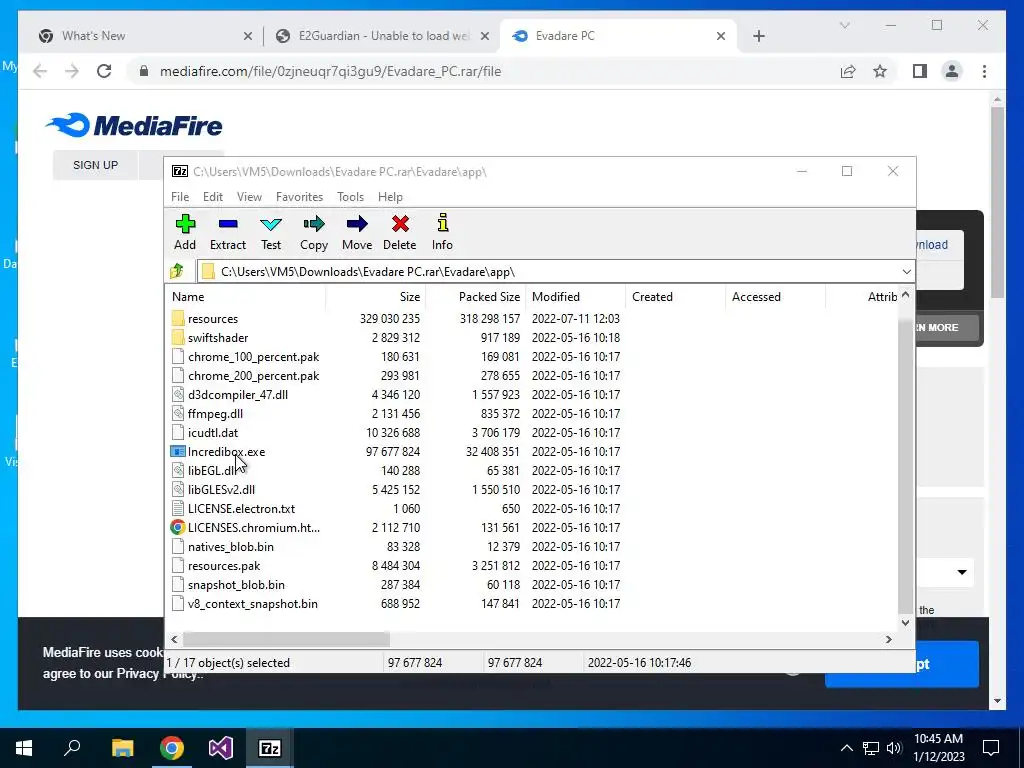Sort by the Size column header

(x=376, y=296)
